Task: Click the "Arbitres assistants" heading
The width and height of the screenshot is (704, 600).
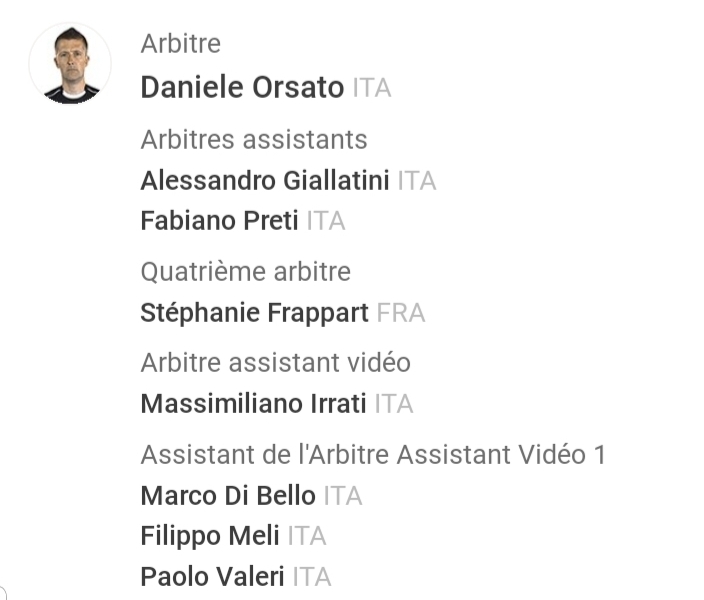Action: pos(254,140)
